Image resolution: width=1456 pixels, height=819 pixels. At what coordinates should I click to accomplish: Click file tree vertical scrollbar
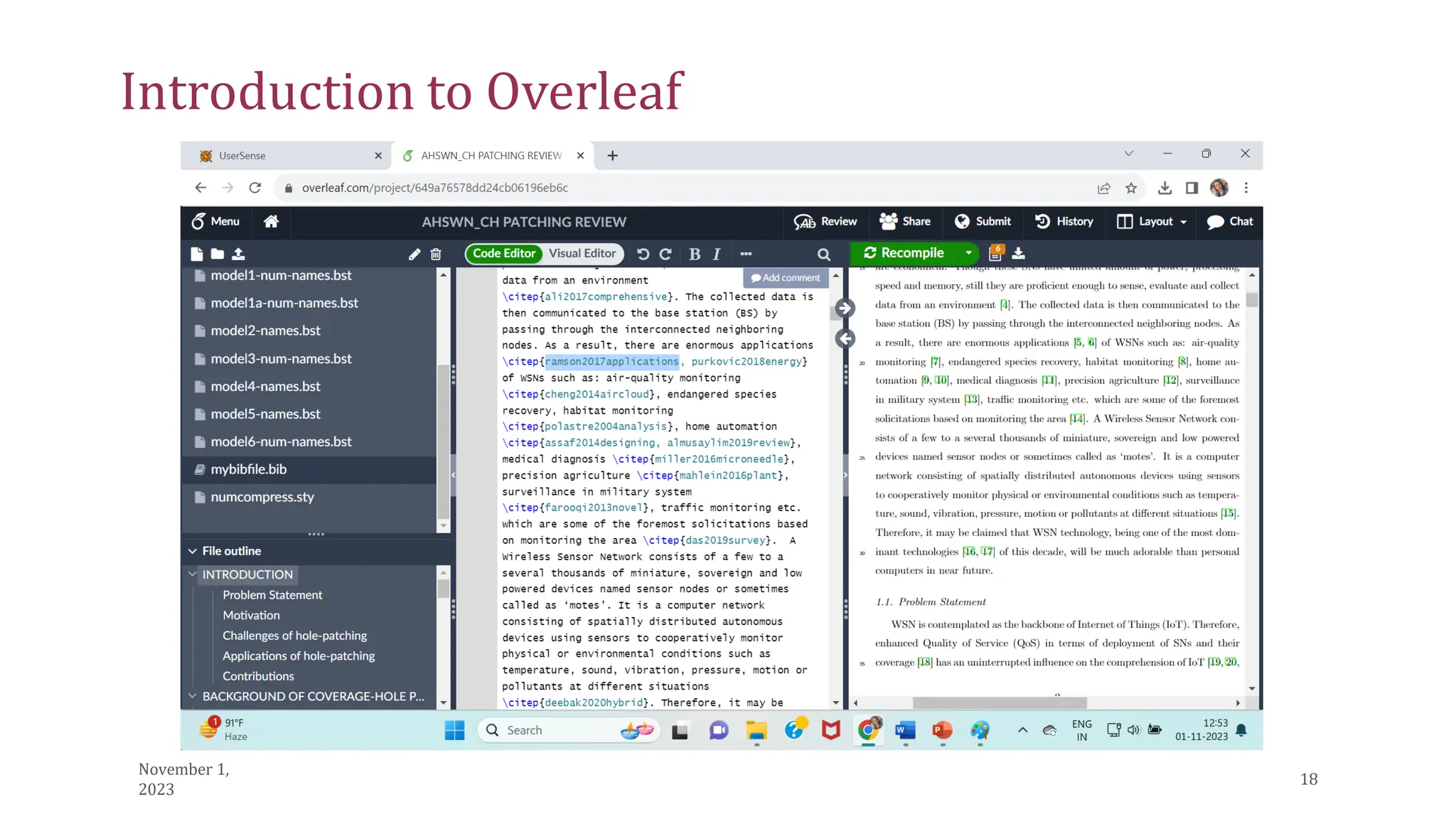[x=444, y=441]
